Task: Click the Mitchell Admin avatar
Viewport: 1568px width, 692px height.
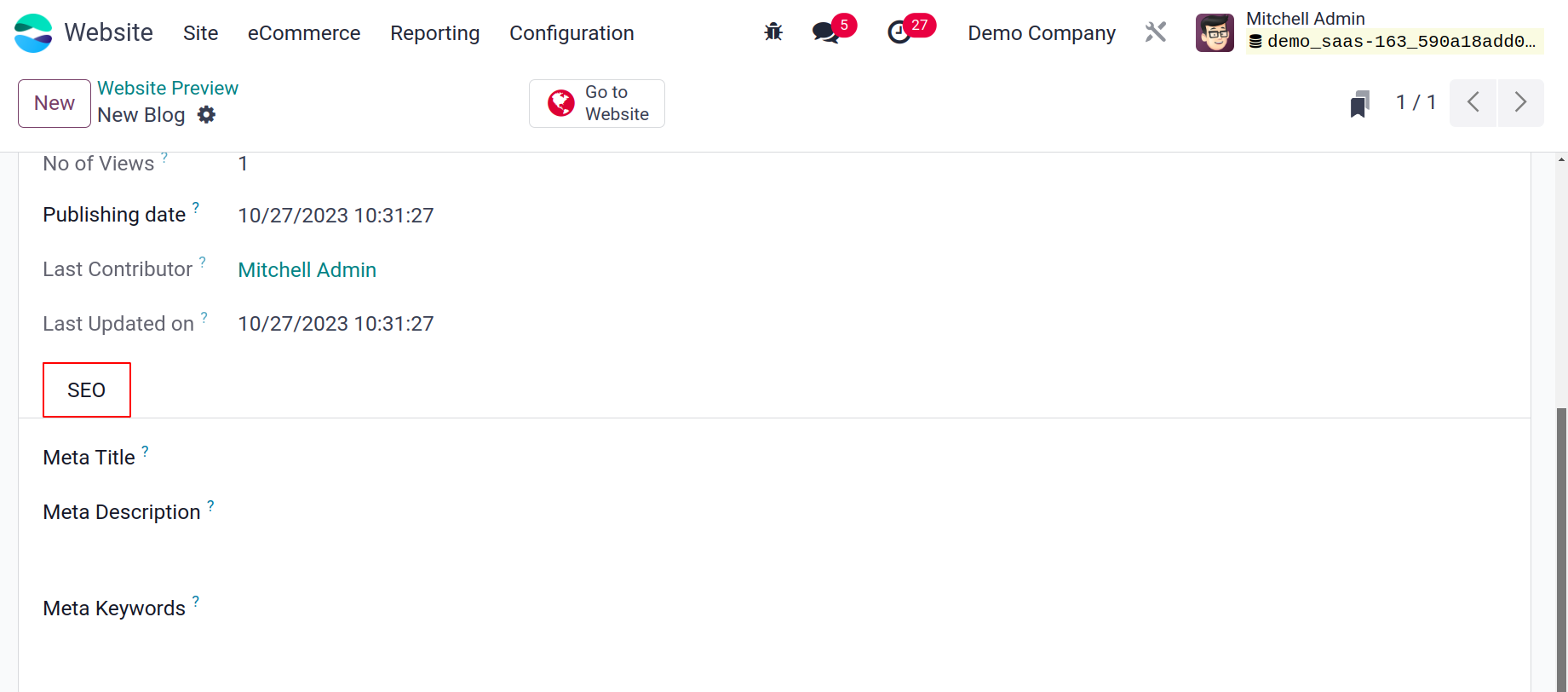Action: [1215, 33]
